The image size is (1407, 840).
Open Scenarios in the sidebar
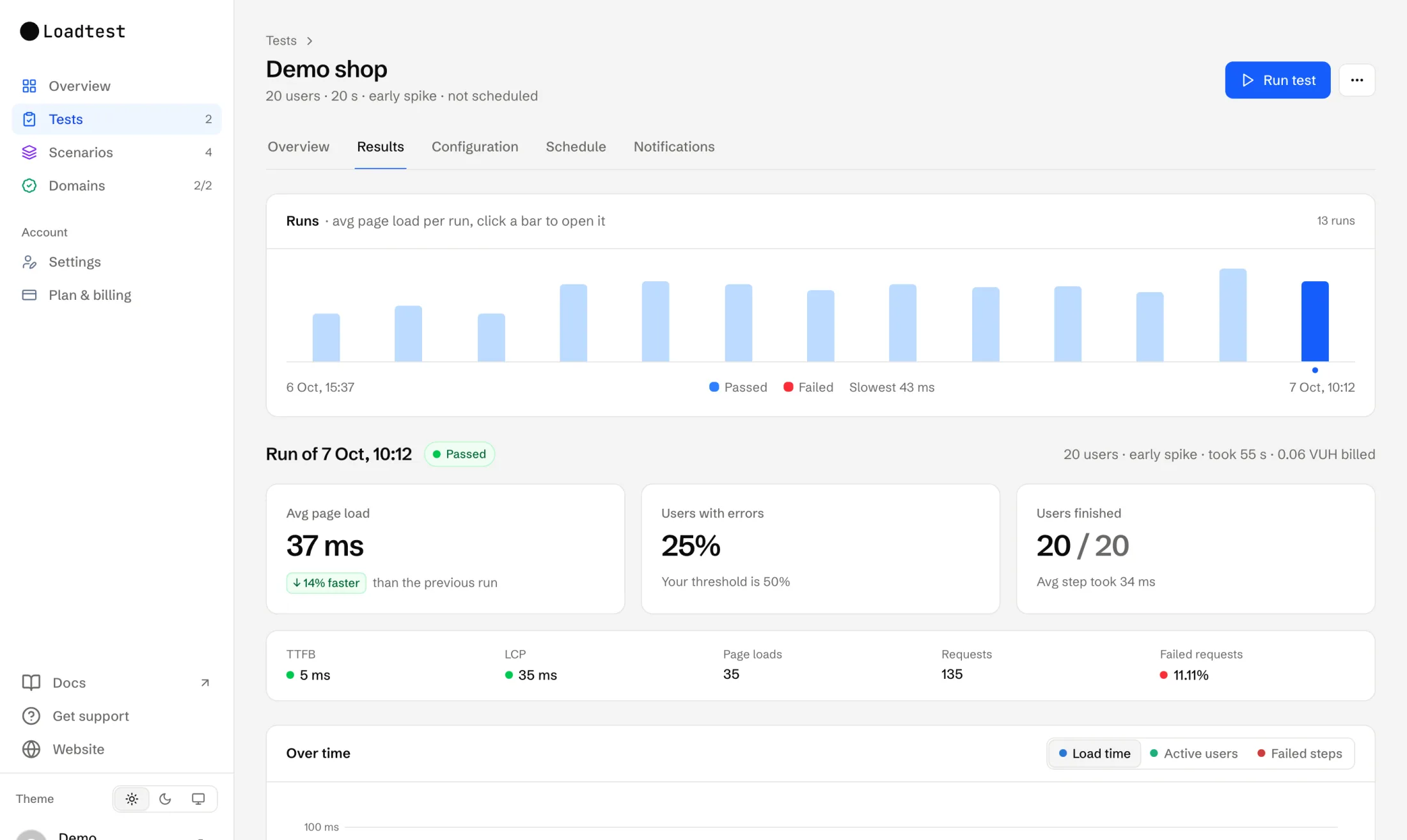[x=117, y=152]
